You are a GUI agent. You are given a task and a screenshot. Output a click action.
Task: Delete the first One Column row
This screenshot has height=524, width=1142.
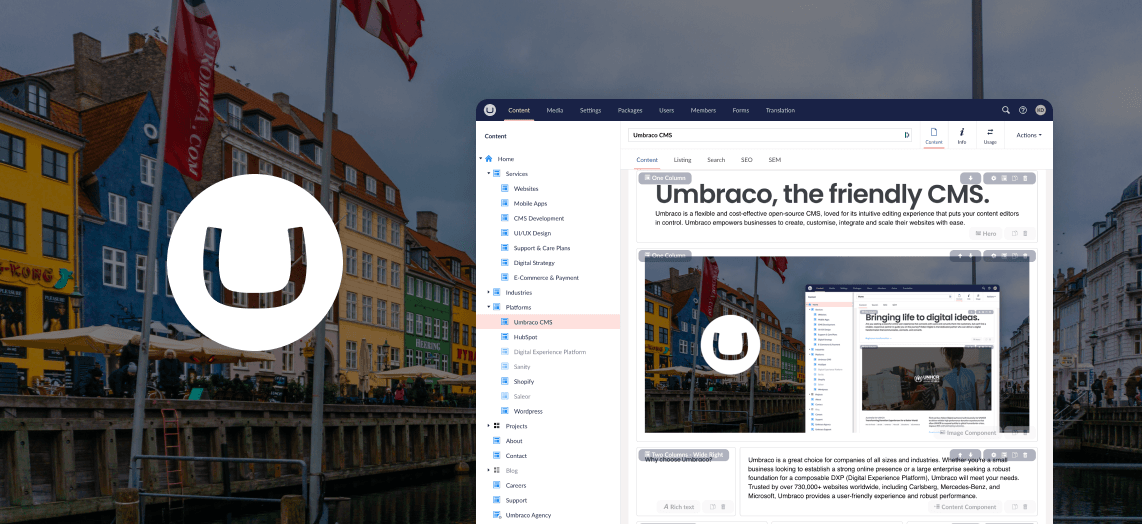click(1025, 178)
